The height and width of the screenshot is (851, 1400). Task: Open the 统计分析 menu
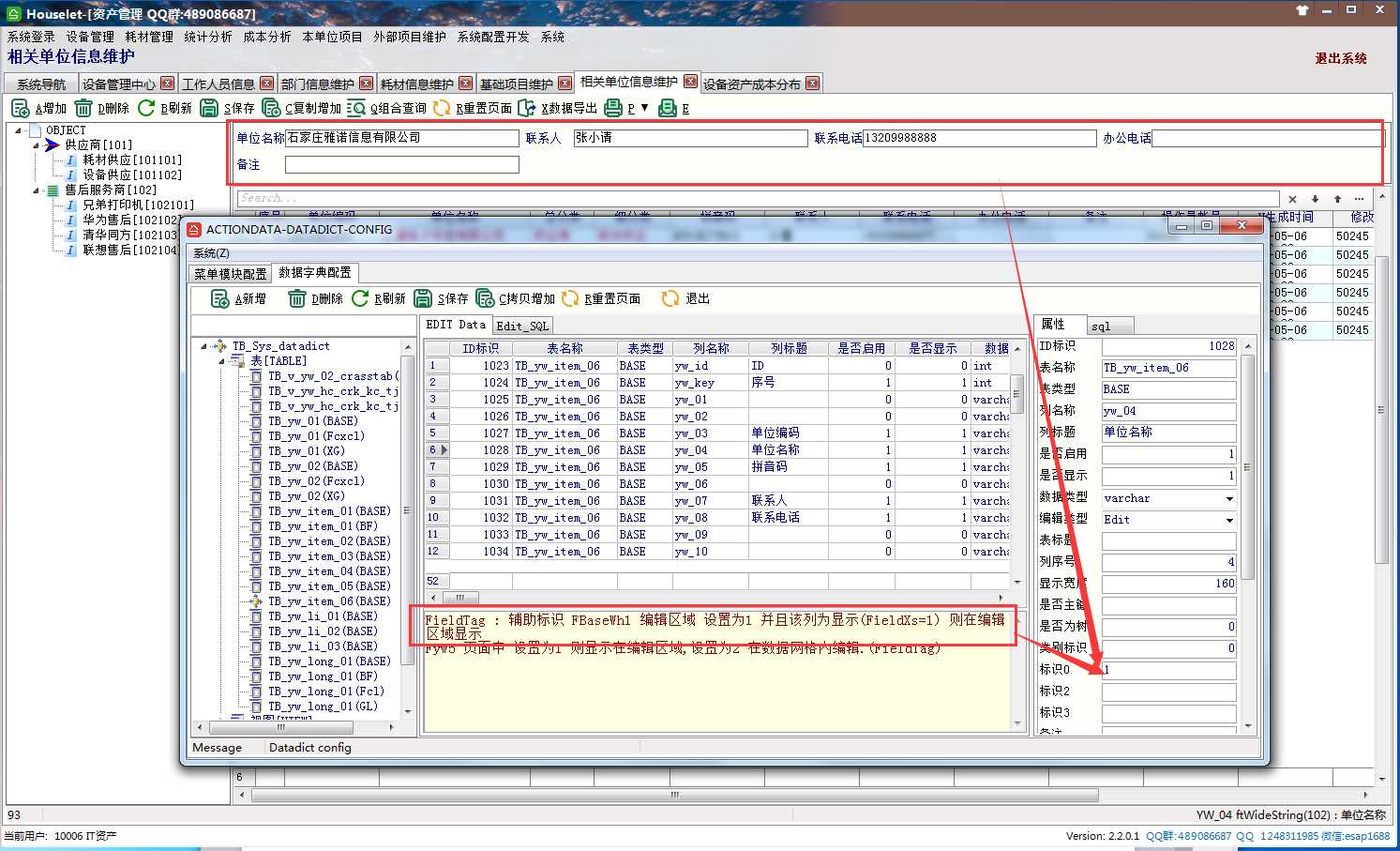pos(208,37)
